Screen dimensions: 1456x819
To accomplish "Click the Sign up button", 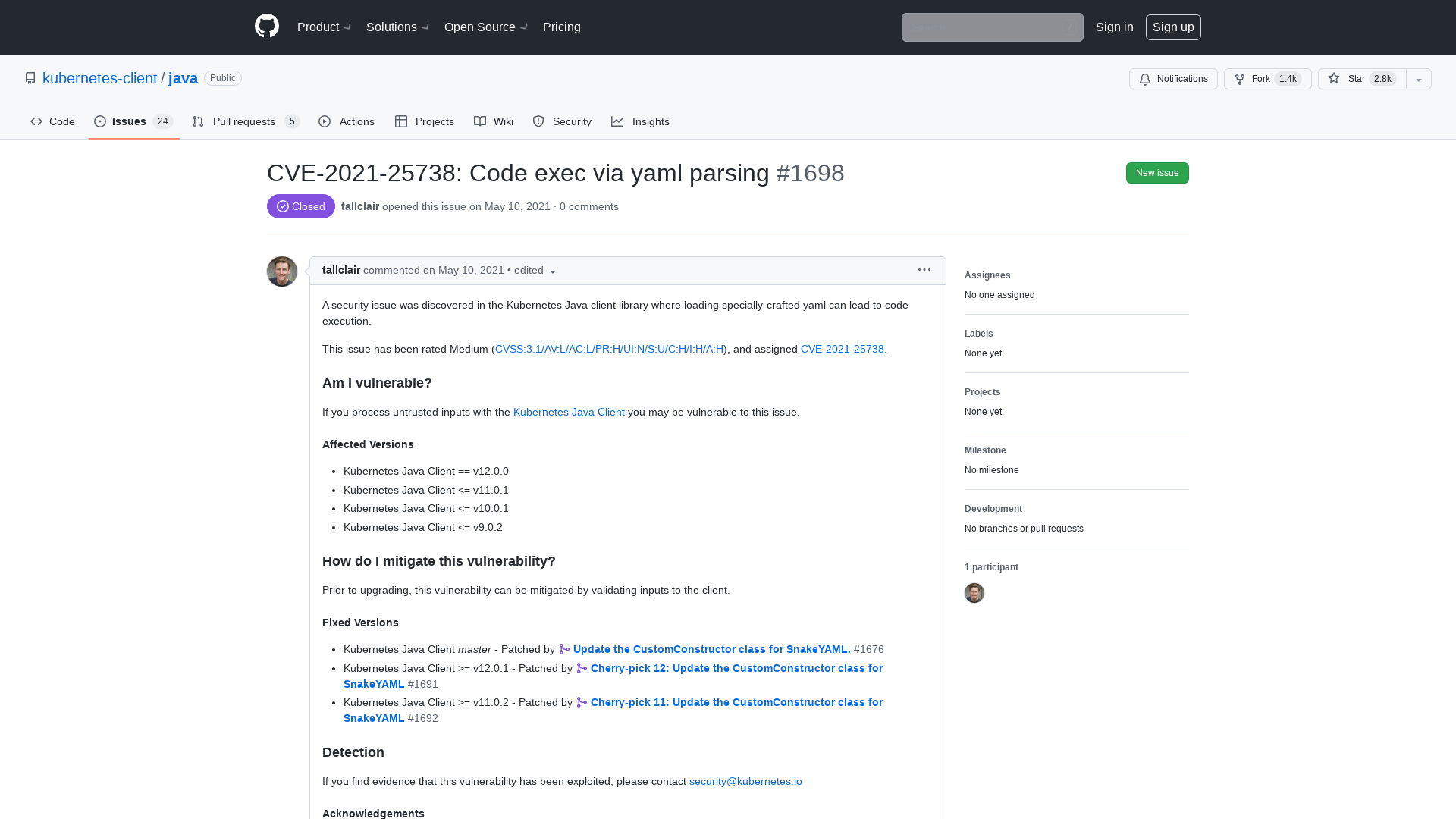I will 1173,27.
